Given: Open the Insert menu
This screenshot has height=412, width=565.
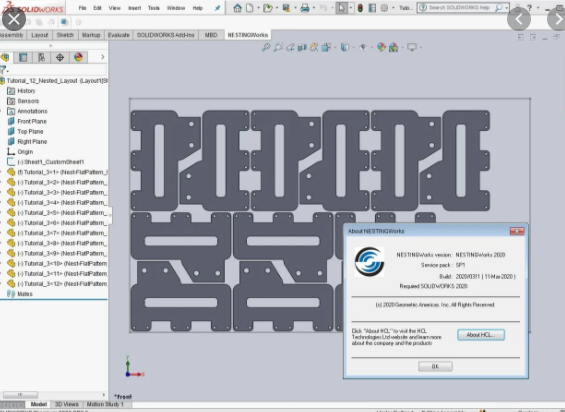Looking at the screenshot, I should pos(134,8).
